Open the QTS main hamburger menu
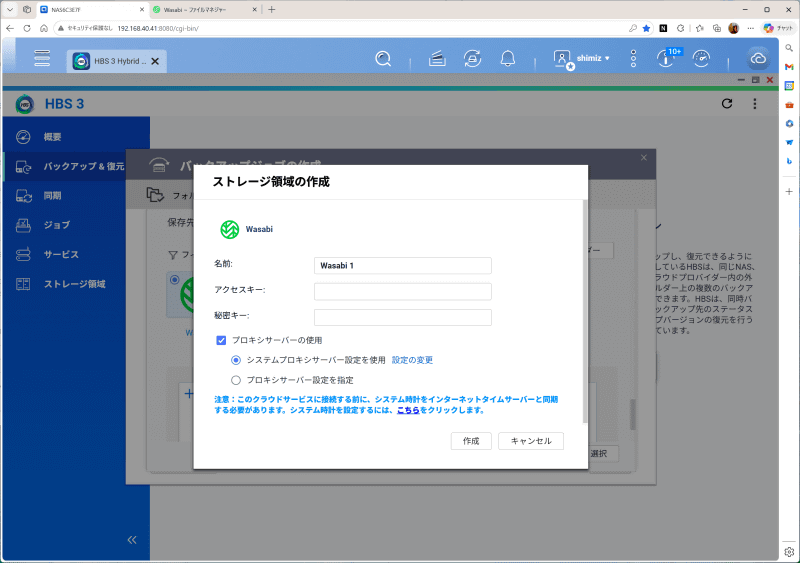800x563 pixels. click(x=42, y=58)
